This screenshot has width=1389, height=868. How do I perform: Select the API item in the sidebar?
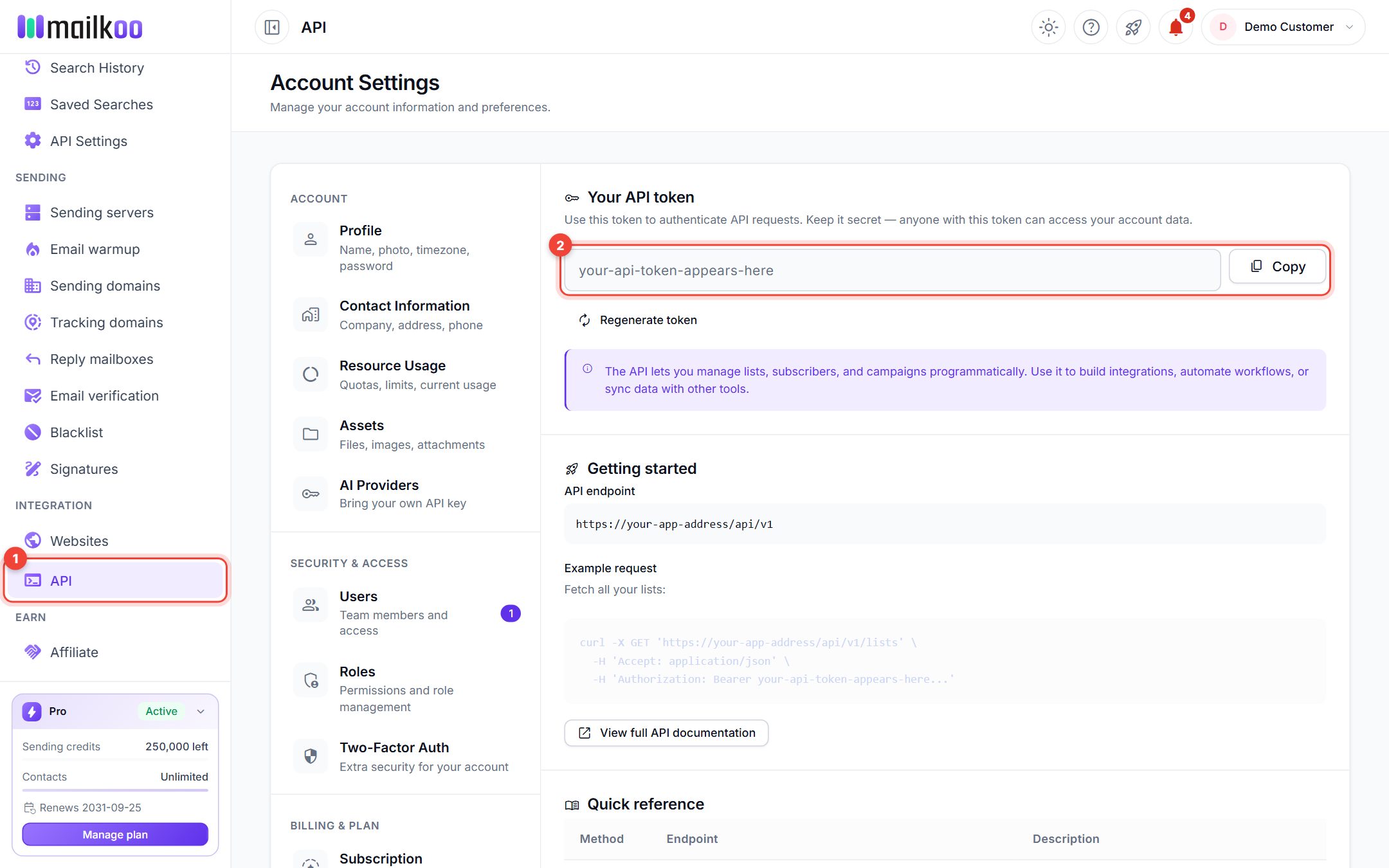(115, 581)
